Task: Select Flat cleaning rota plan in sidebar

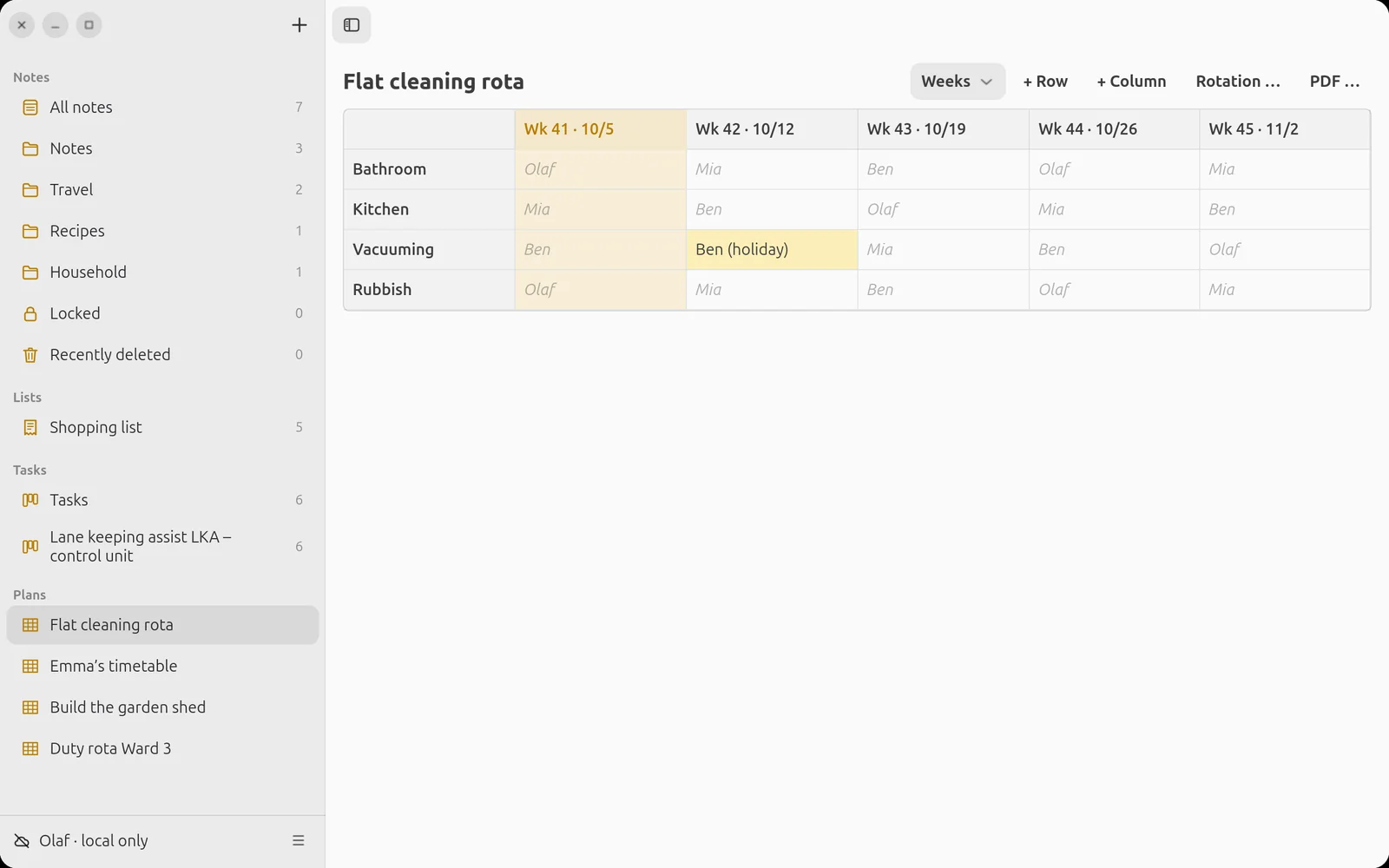Action: pyautogui.click(x=162, y=625)
